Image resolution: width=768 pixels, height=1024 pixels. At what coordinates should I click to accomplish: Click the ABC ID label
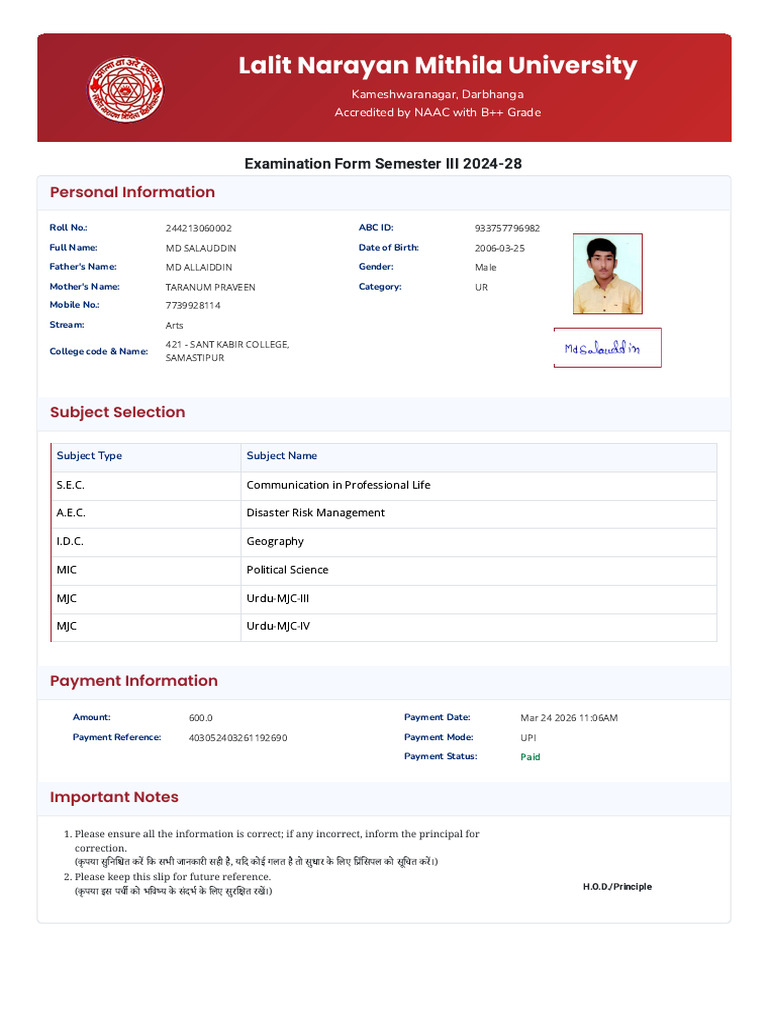click(x=376, y=227)
